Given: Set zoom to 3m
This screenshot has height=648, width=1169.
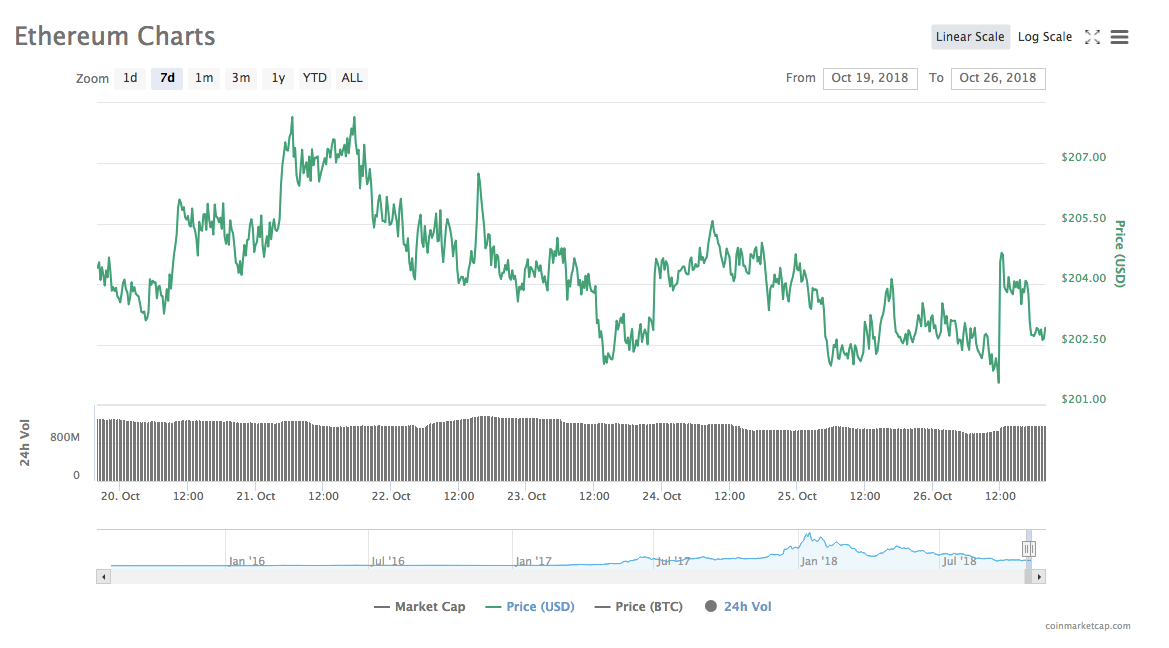Looking at the screenshot, I should [241, 78].
